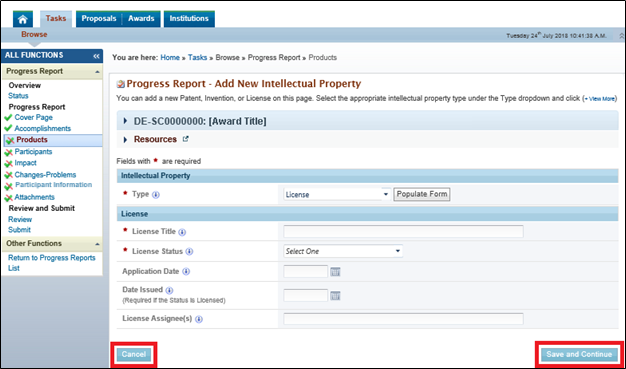Open Resources external link icon

coord(185,139)
